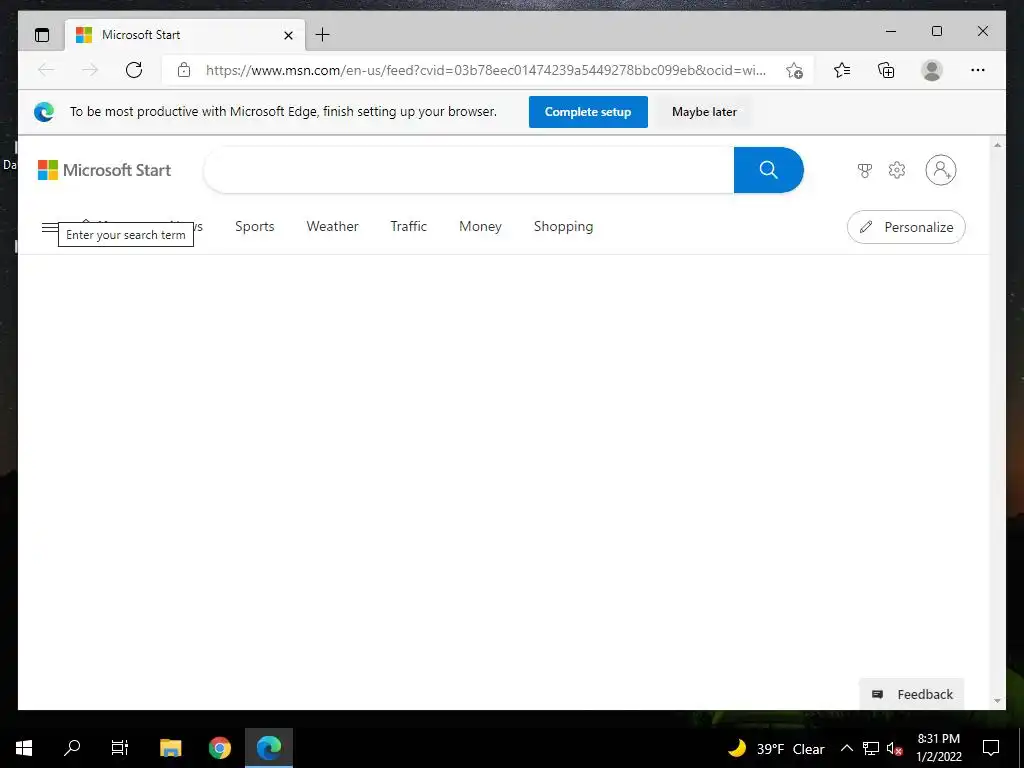Open Microsoft Rewards trophy icon
Viewport: 1024px width, 768px height.
(x=865, y=170)
